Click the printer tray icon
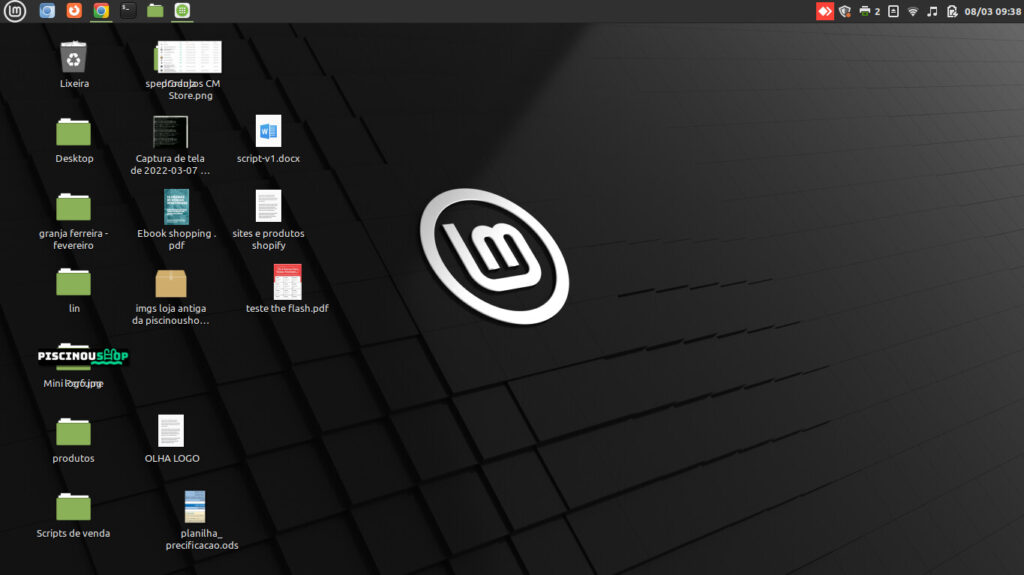Viewport: 1024px width, 575px height. click(x=865, y=11)
